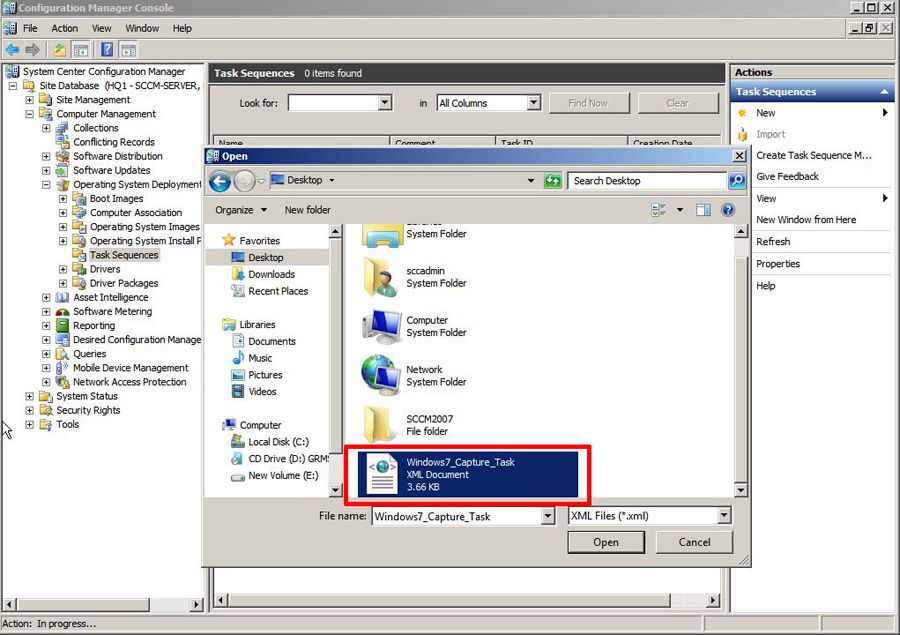Expand the Drivers node
This screenshot has height=635, width=900.
click(63, 269)
